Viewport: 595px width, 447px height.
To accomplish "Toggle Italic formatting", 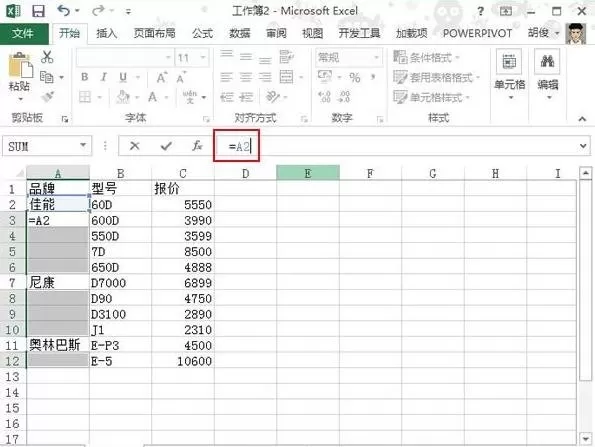I will (104, 77).
